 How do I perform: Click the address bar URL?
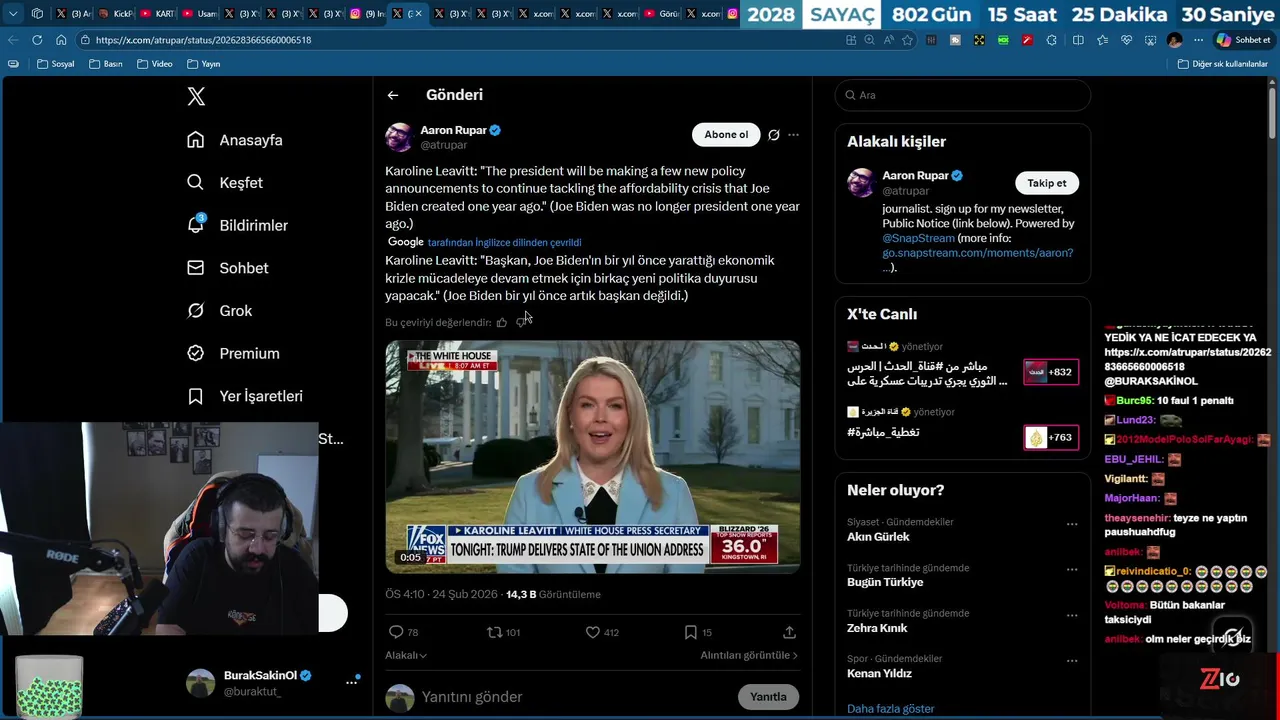pyautogui.click(x=203, y=40)
